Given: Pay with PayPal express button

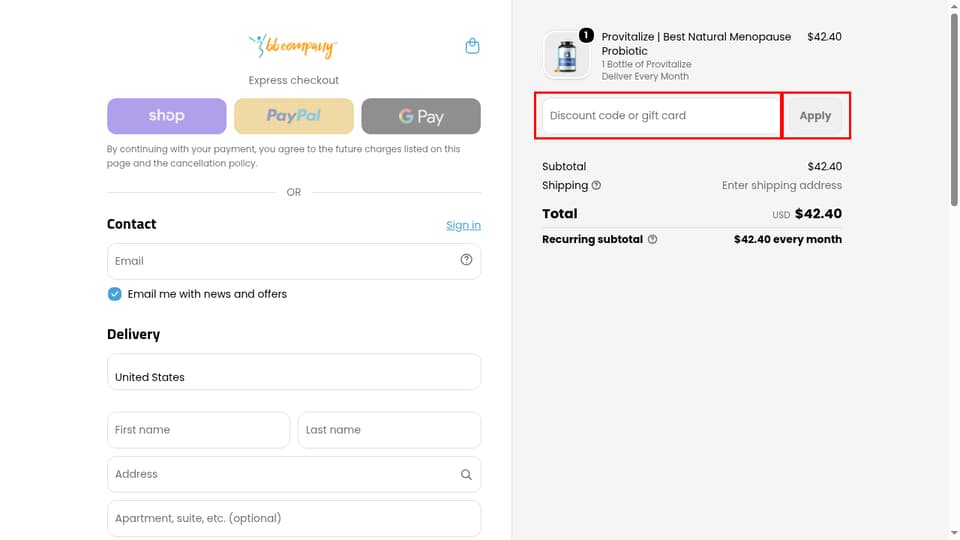Looking at the screenshot, I should (294, 116).
